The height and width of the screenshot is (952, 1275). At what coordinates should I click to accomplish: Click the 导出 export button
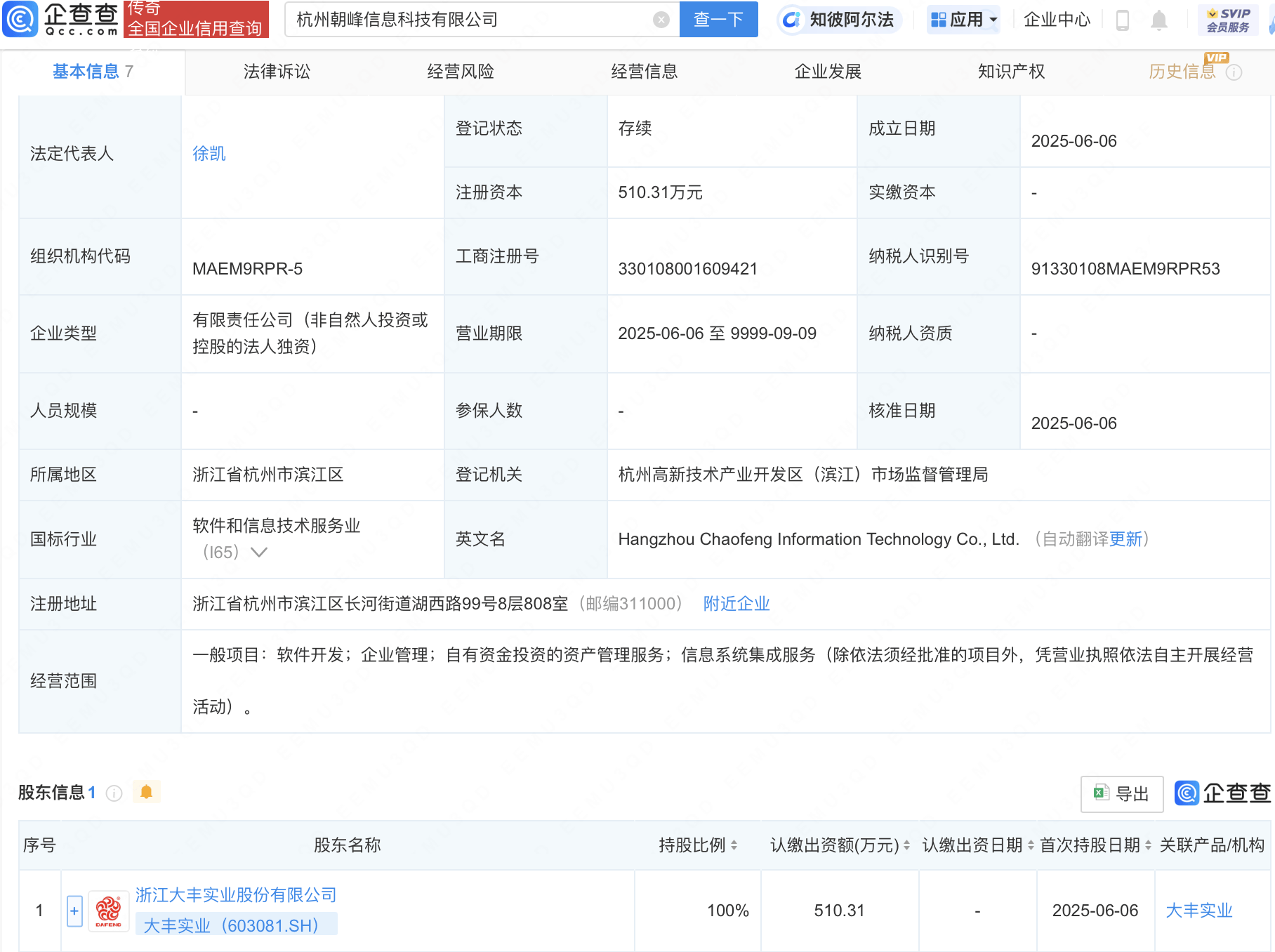click(x=1122, y=794)
